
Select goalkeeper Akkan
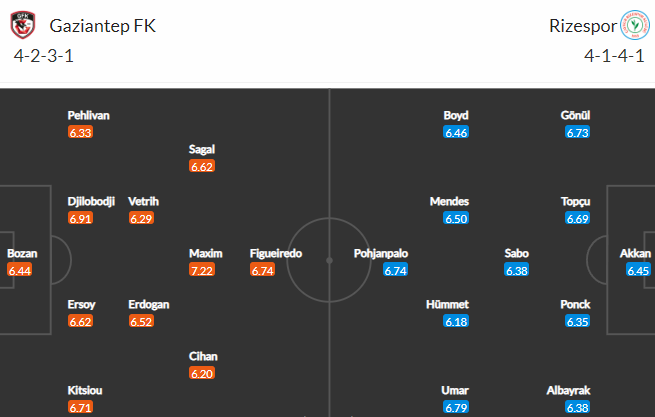[x=635, y=253]
